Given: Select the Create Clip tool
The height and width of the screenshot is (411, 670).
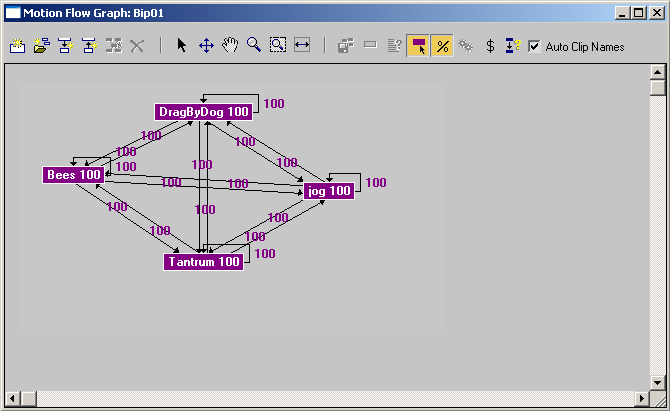Looking at the screenshot, I should tap(18, 45).
